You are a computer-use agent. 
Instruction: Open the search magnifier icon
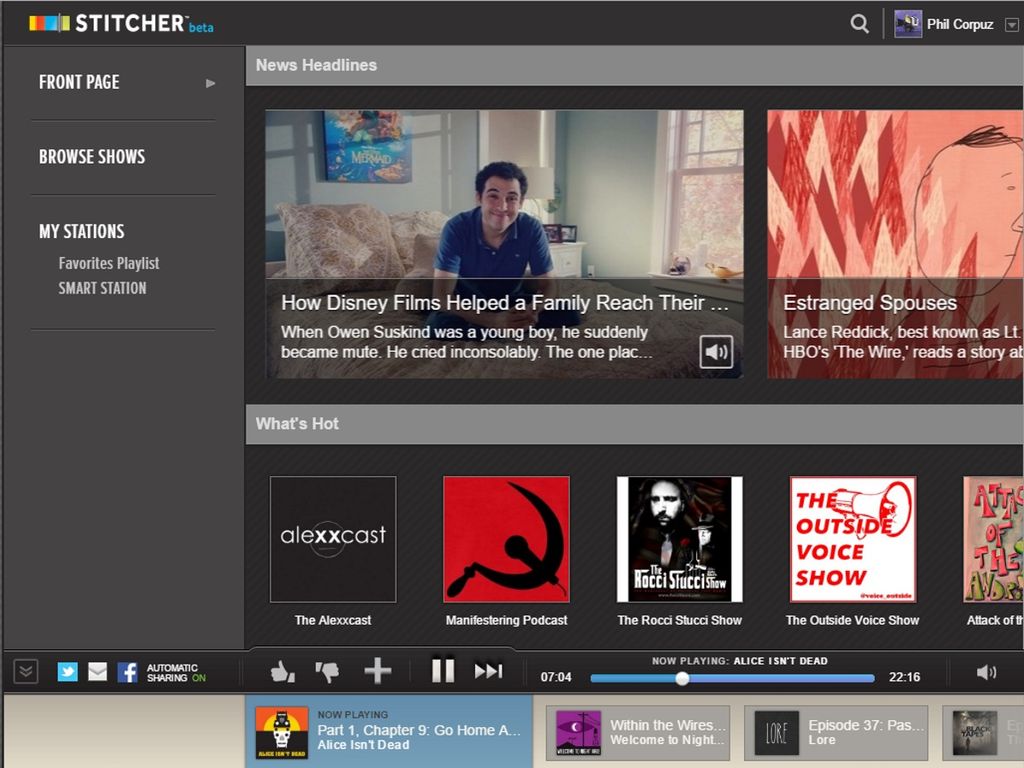(x=859, y=24)
